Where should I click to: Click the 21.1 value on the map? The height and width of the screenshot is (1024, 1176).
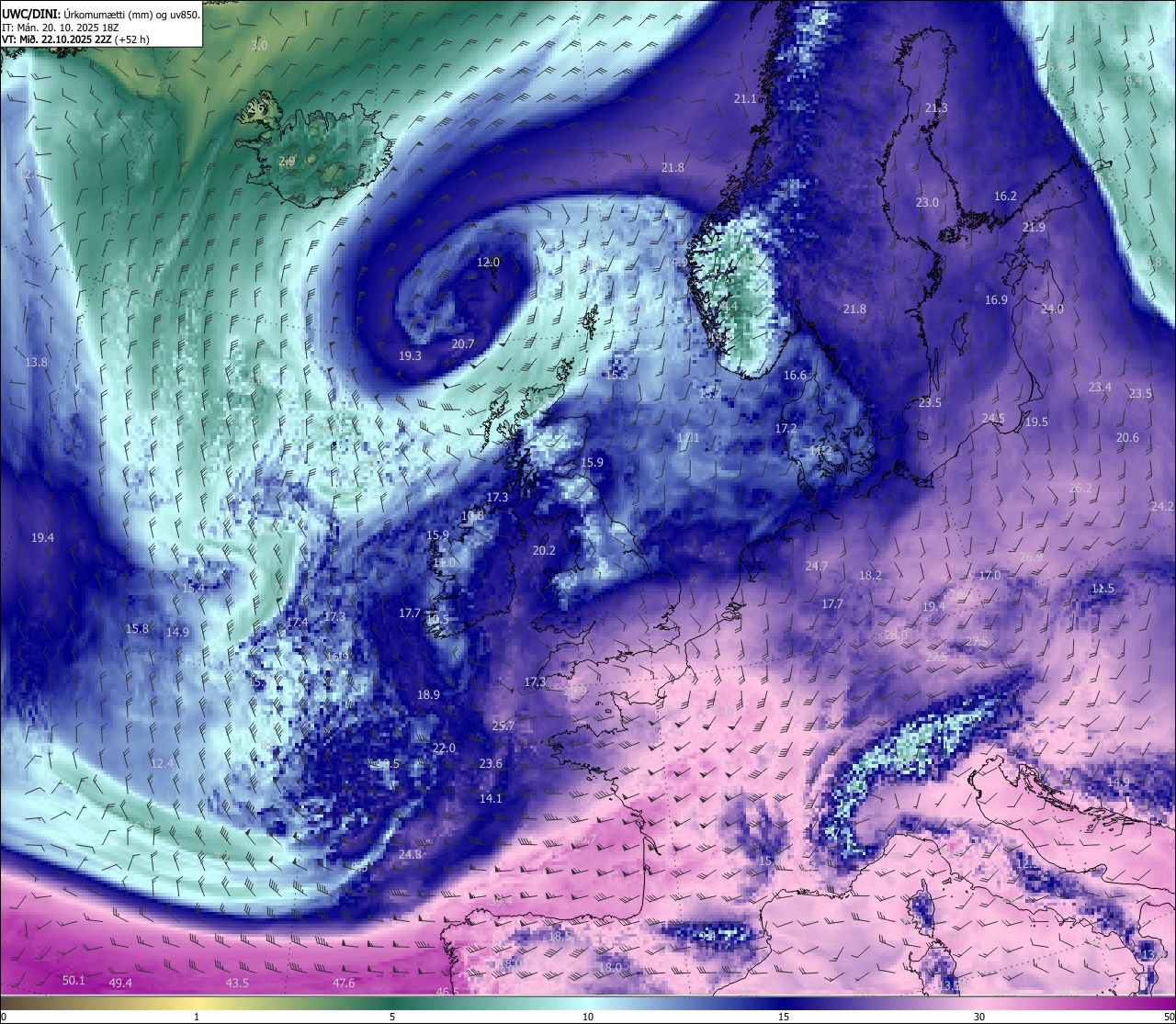coord(745,99)
